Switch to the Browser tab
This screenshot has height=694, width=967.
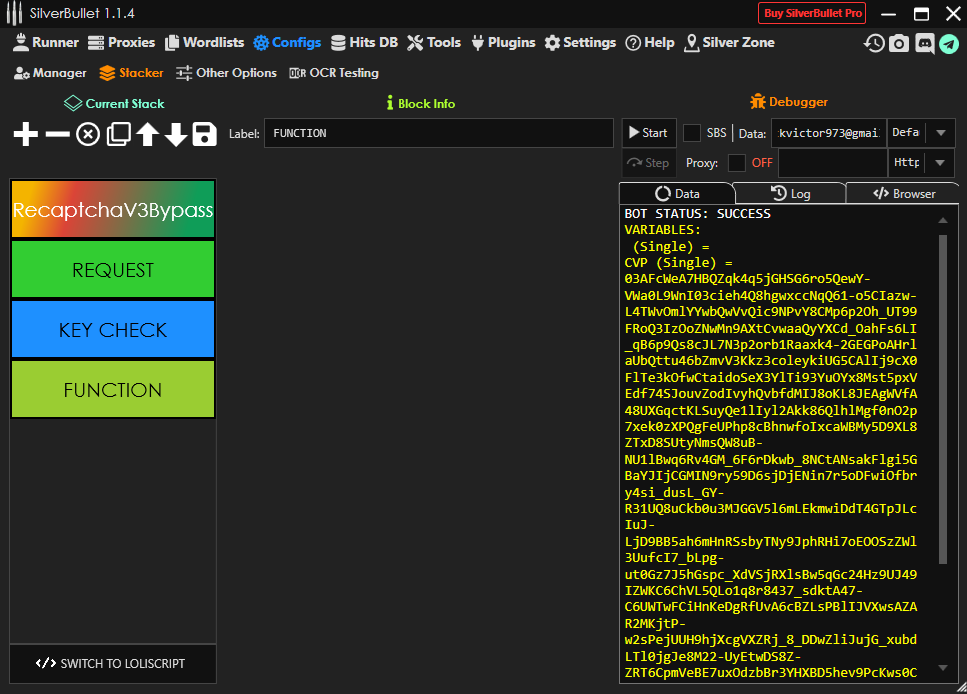click(903, 193)
